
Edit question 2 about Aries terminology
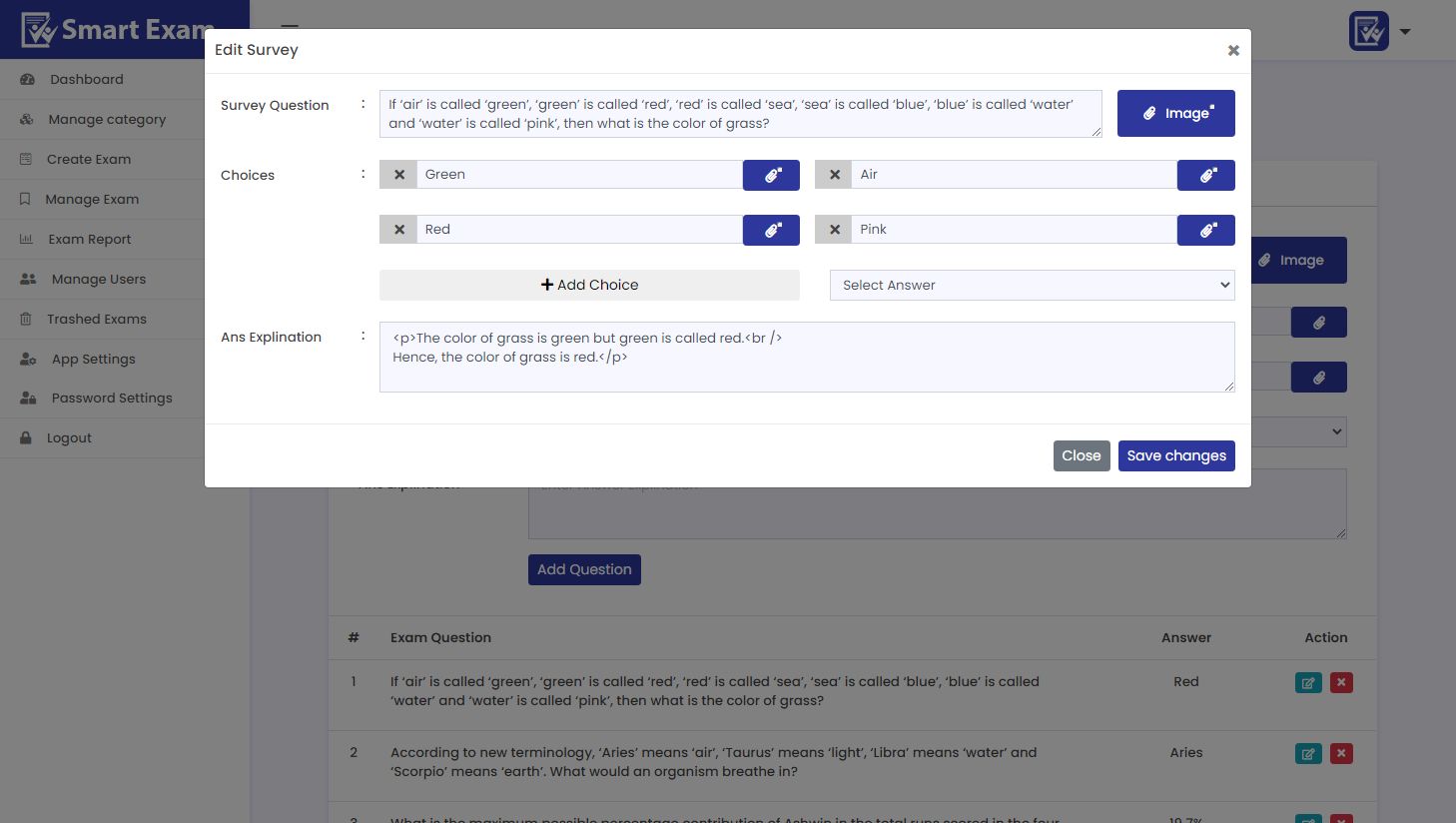1308,754
